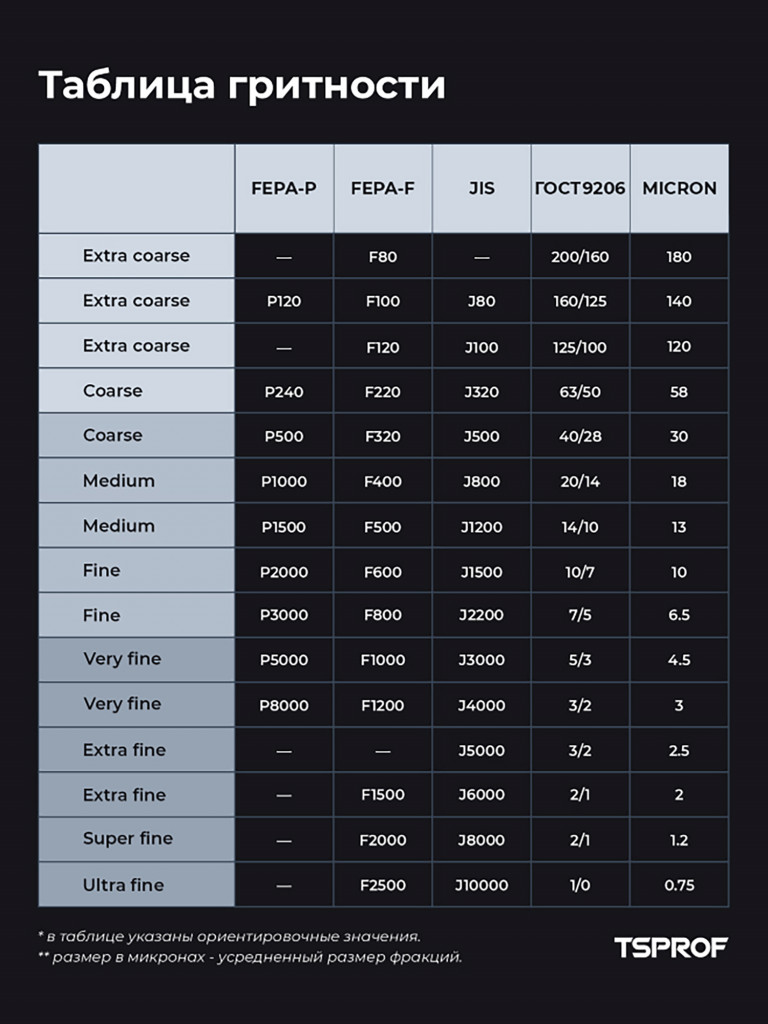Click the P120 cell

[x=284, y=301]
